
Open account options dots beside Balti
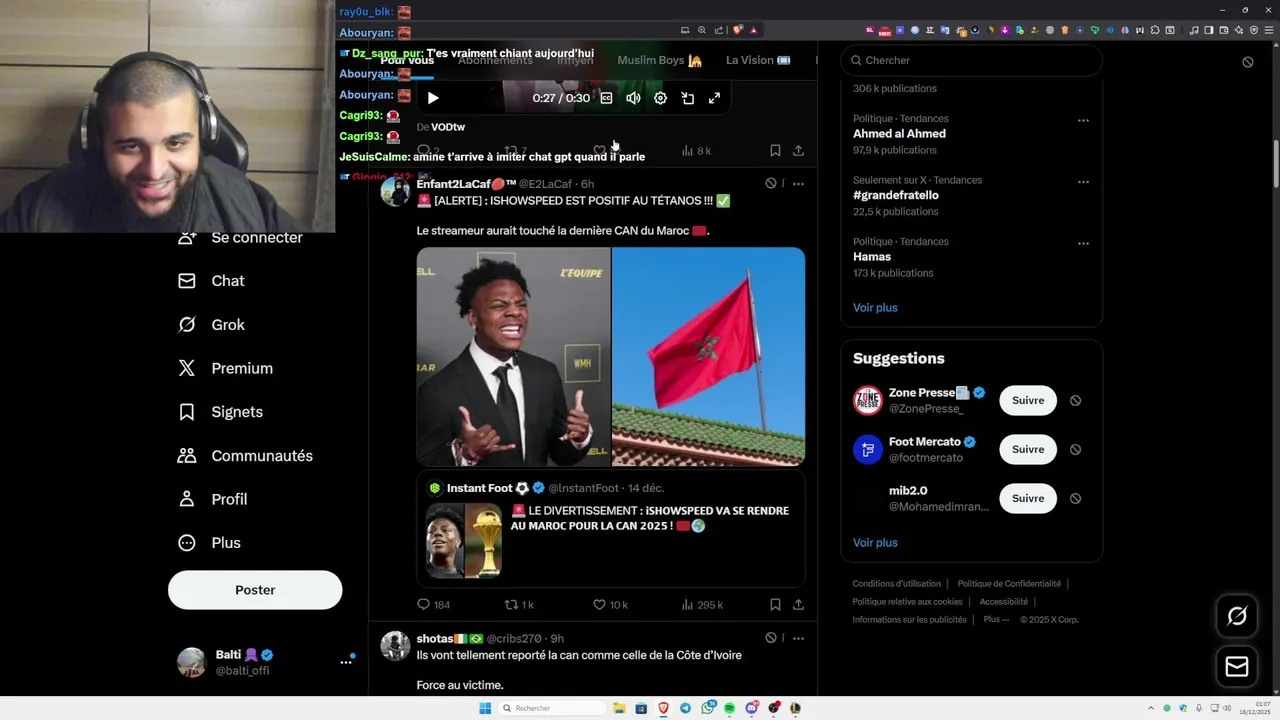pos(346,661)
